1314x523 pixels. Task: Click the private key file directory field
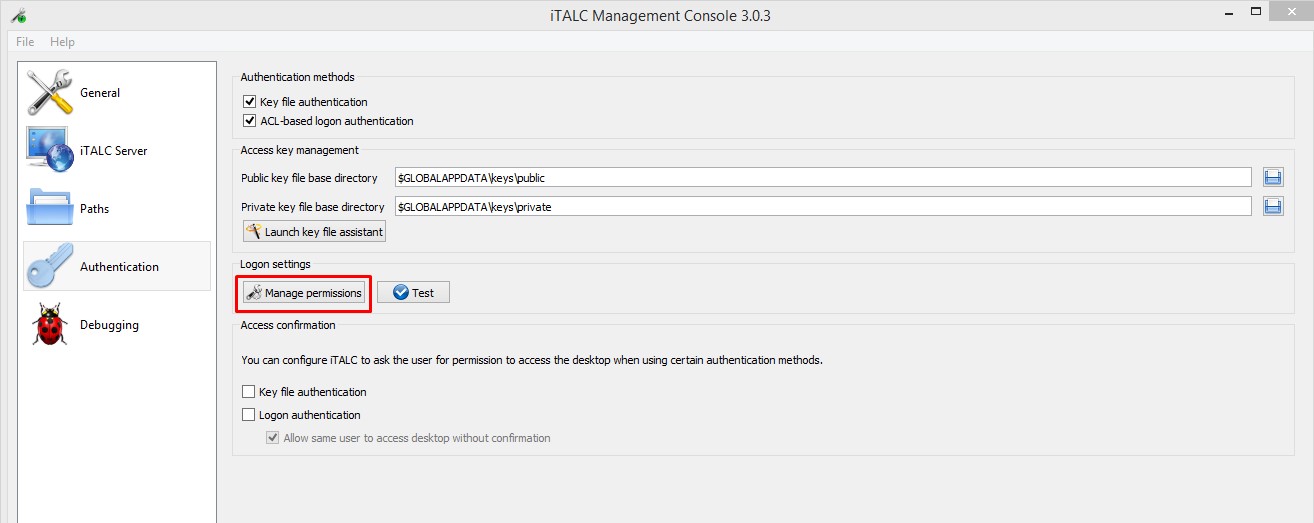[x=822, y=206]
